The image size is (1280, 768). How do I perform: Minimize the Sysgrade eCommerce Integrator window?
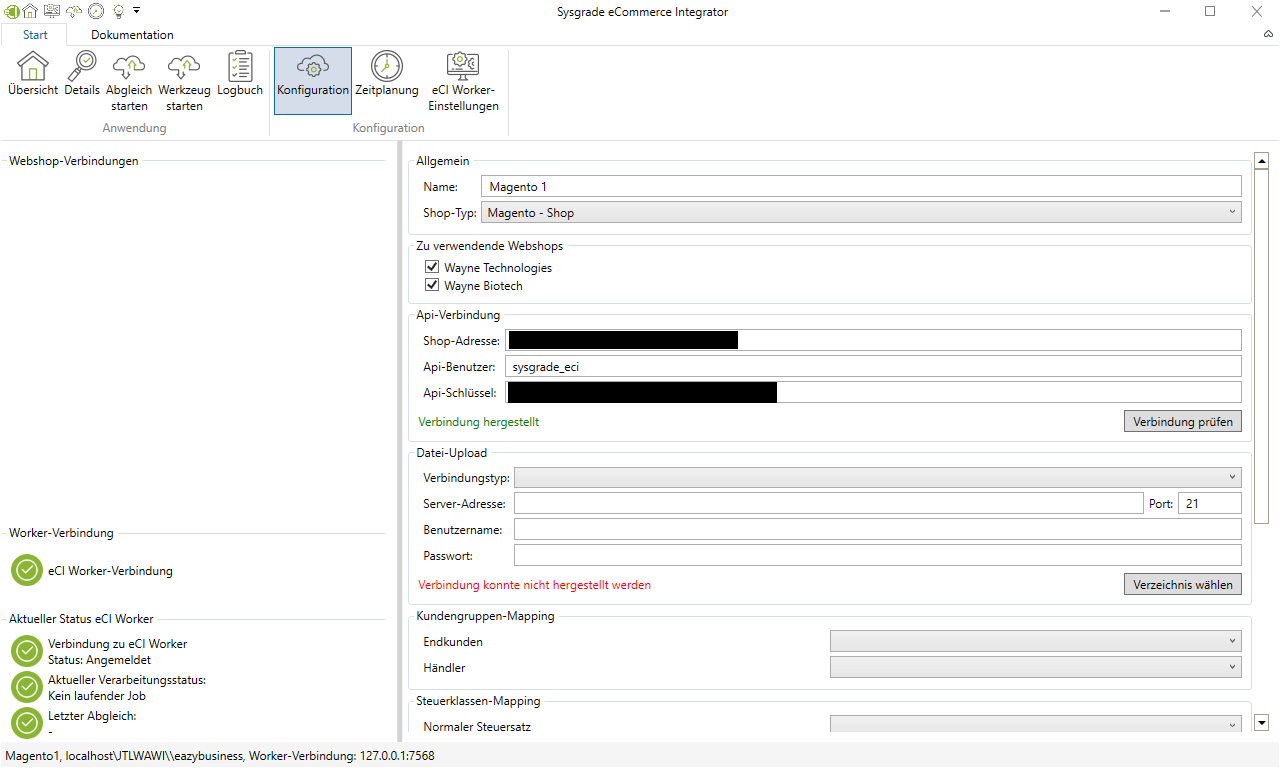pyautogui.click(x=1165, y=11)
